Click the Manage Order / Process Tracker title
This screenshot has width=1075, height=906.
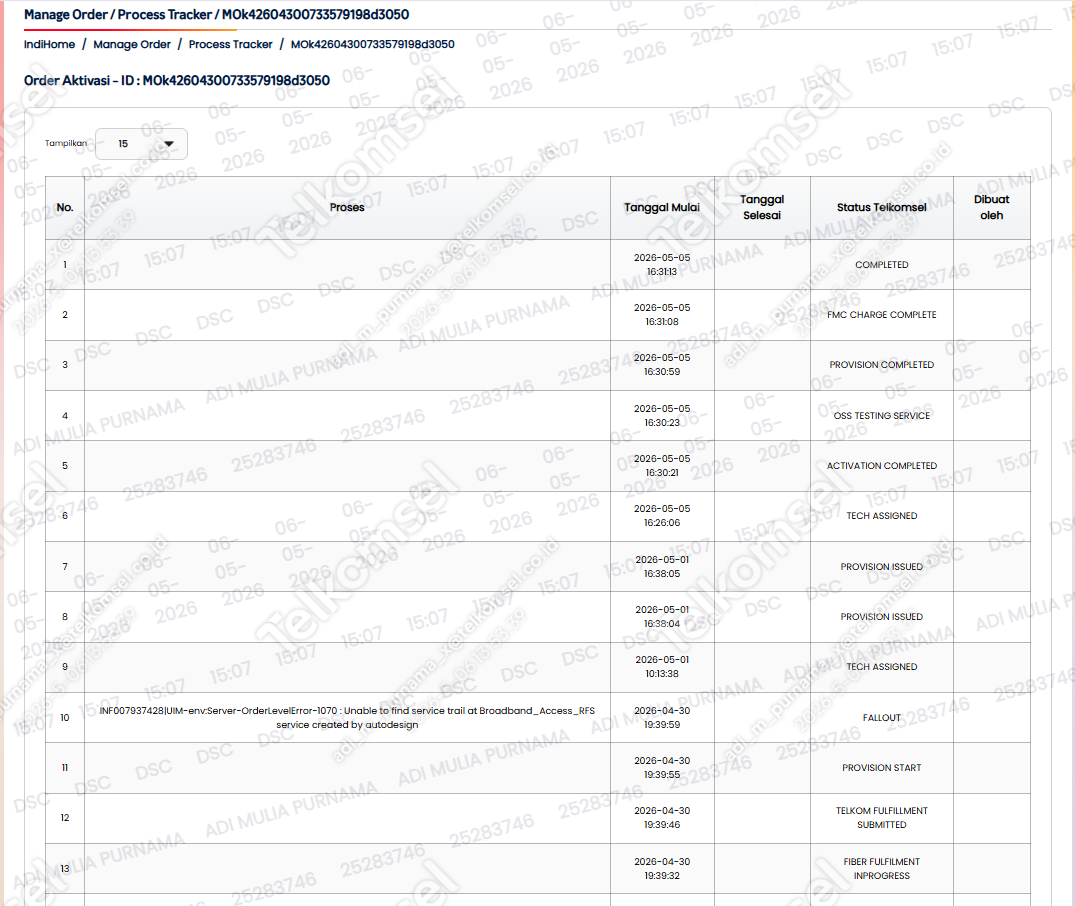pyautogui.click(x=217, y=14)
